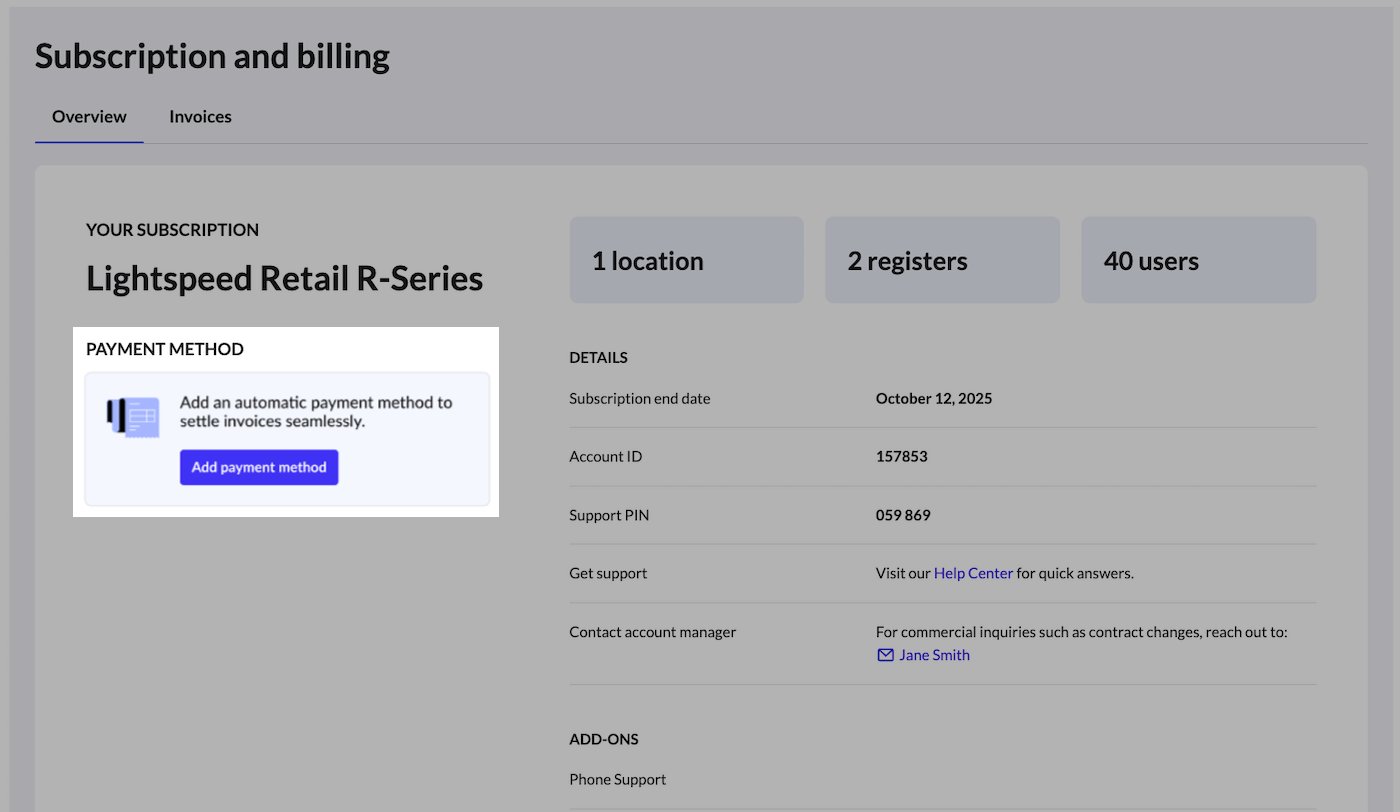
Task: Click the Account ID value 157853
Action: coord(901,456)
